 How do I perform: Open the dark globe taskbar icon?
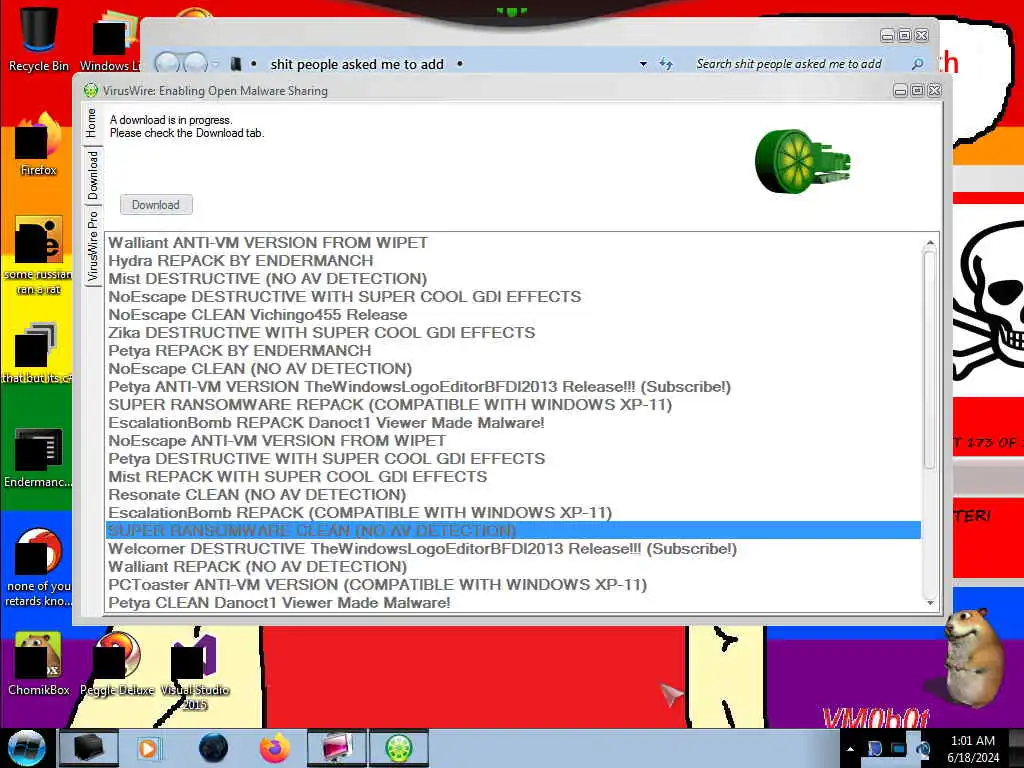click(x=214, y=748)
